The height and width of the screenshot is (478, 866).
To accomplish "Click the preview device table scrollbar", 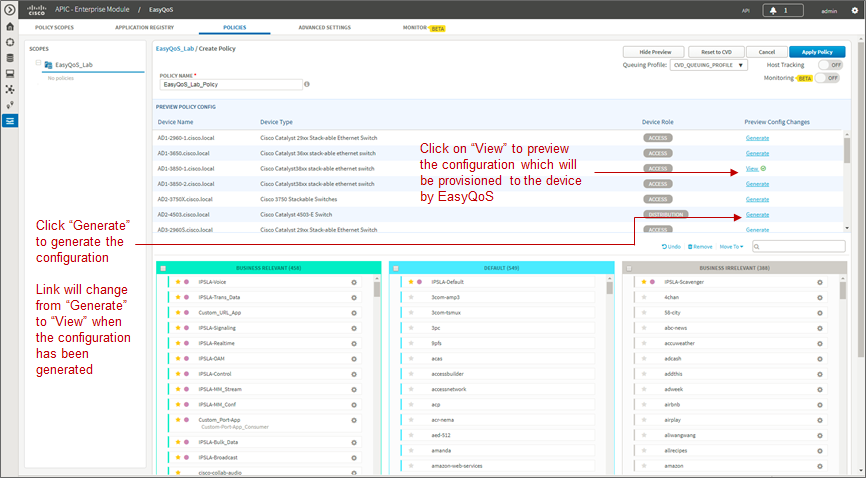I will pyautogui.click(x=847, y=150).
